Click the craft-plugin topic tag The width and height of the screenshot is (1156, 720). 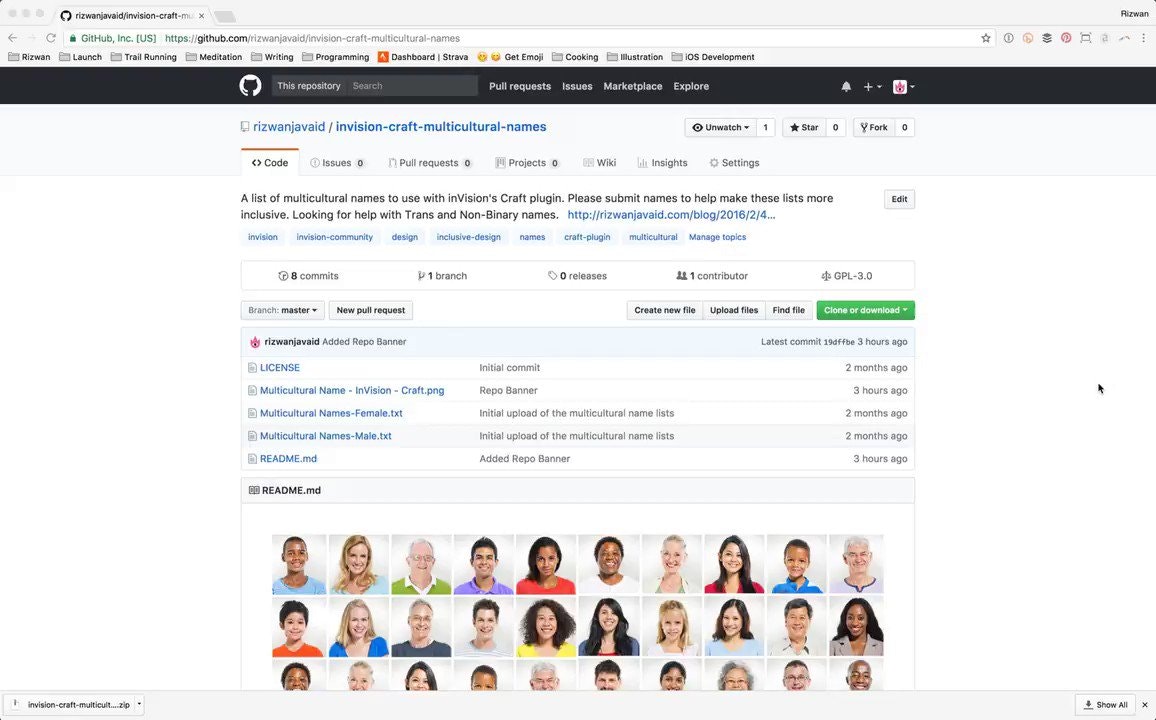click(587, 237)
